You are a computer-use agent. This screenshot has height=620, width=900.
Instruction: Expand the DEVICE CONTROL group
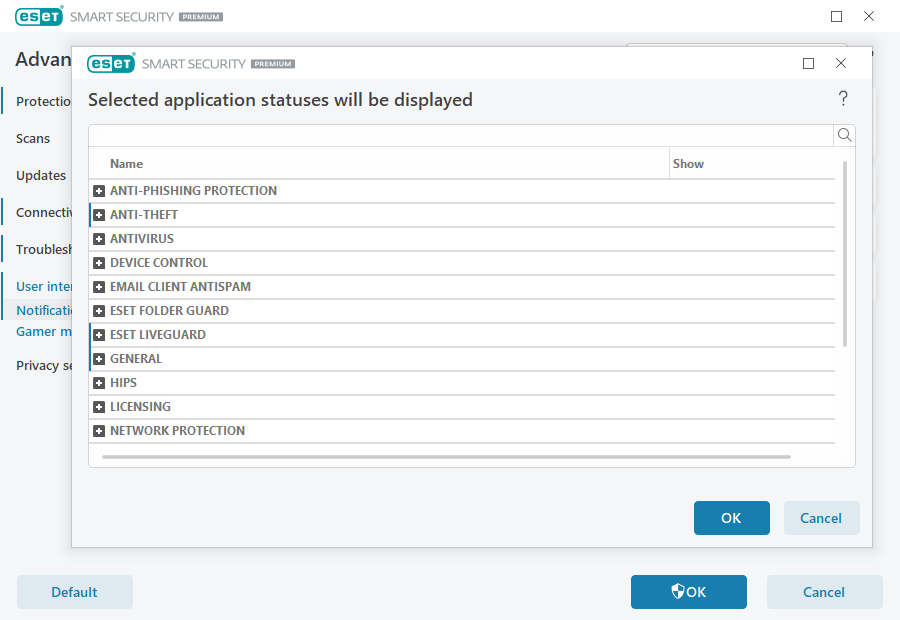click(99, 263)
